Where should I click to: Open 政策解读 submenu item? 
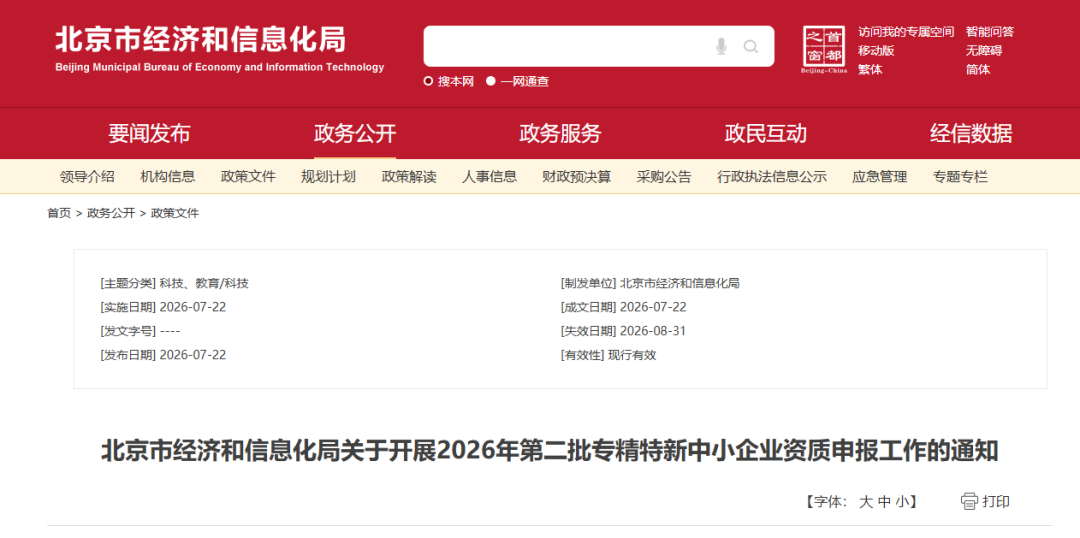[409, 177]
